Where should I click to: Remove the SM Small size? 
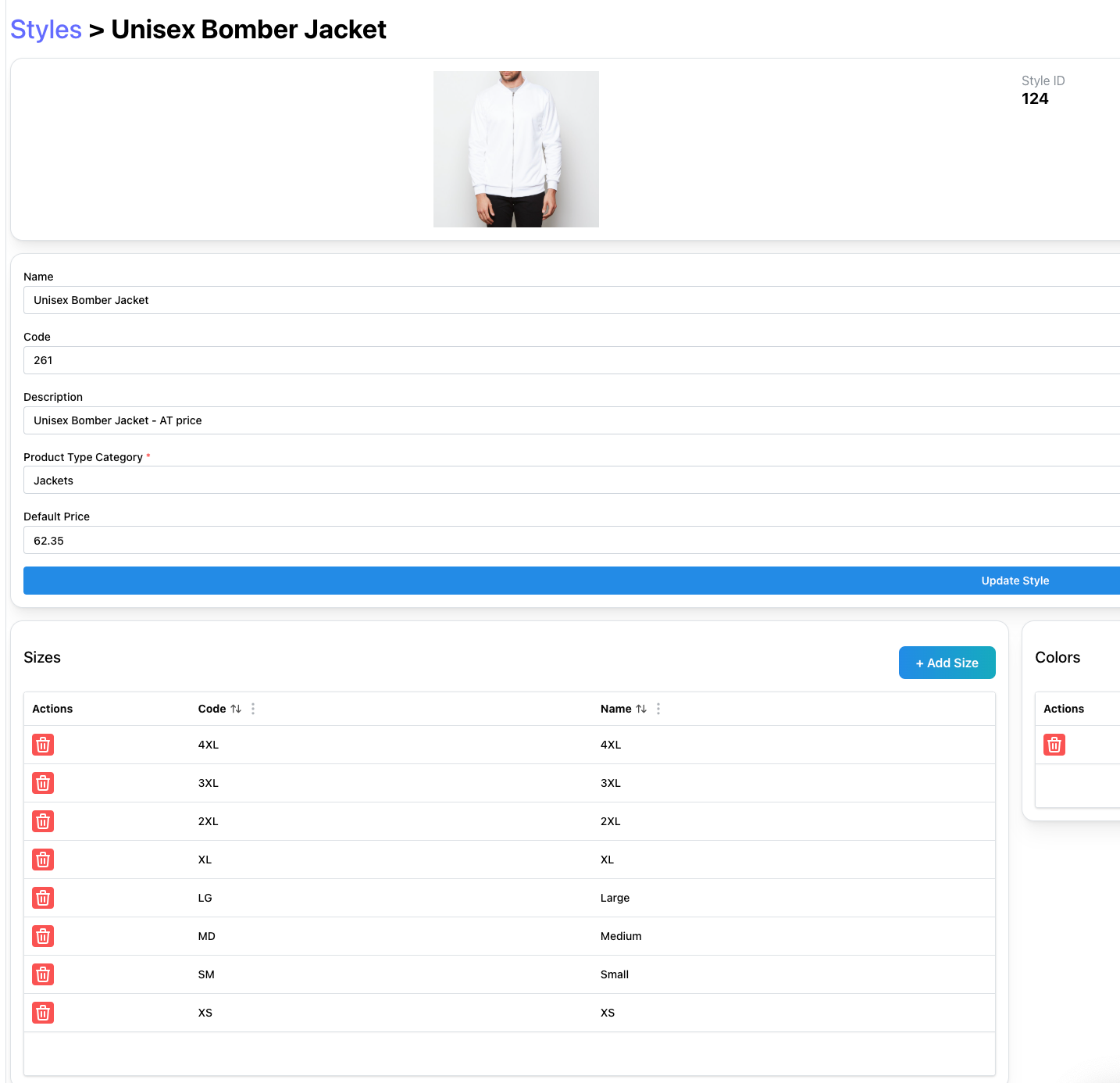click(43, 974)
